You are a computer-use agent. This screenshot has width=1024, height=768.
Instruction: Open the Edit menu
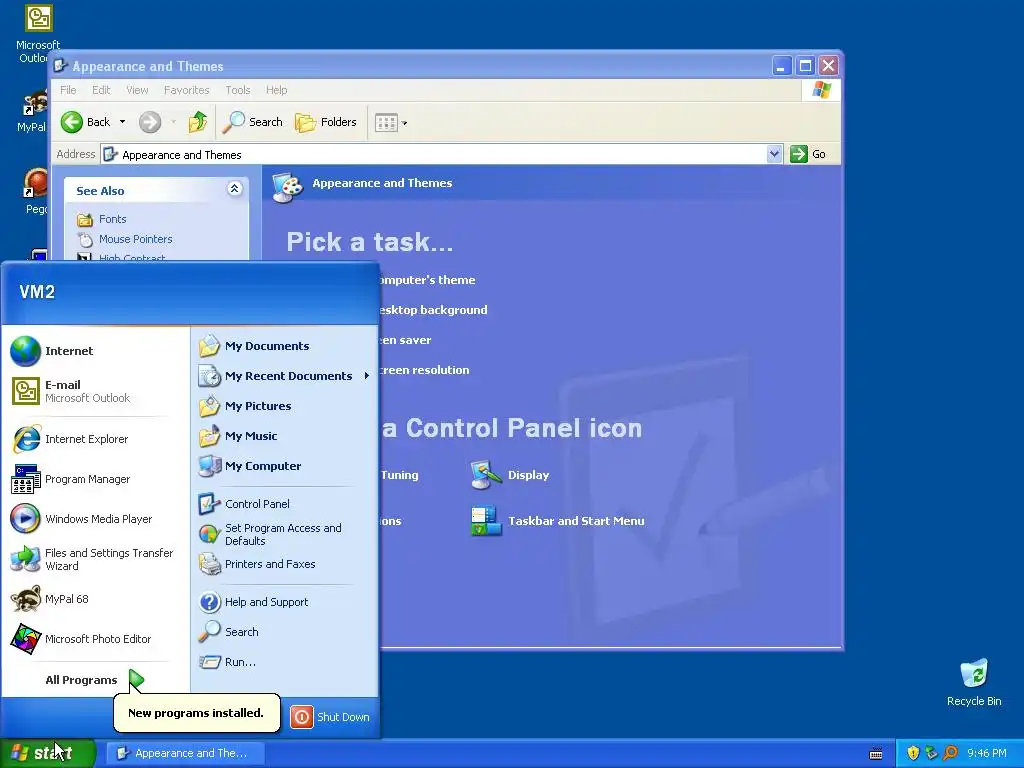click(101, 90)
